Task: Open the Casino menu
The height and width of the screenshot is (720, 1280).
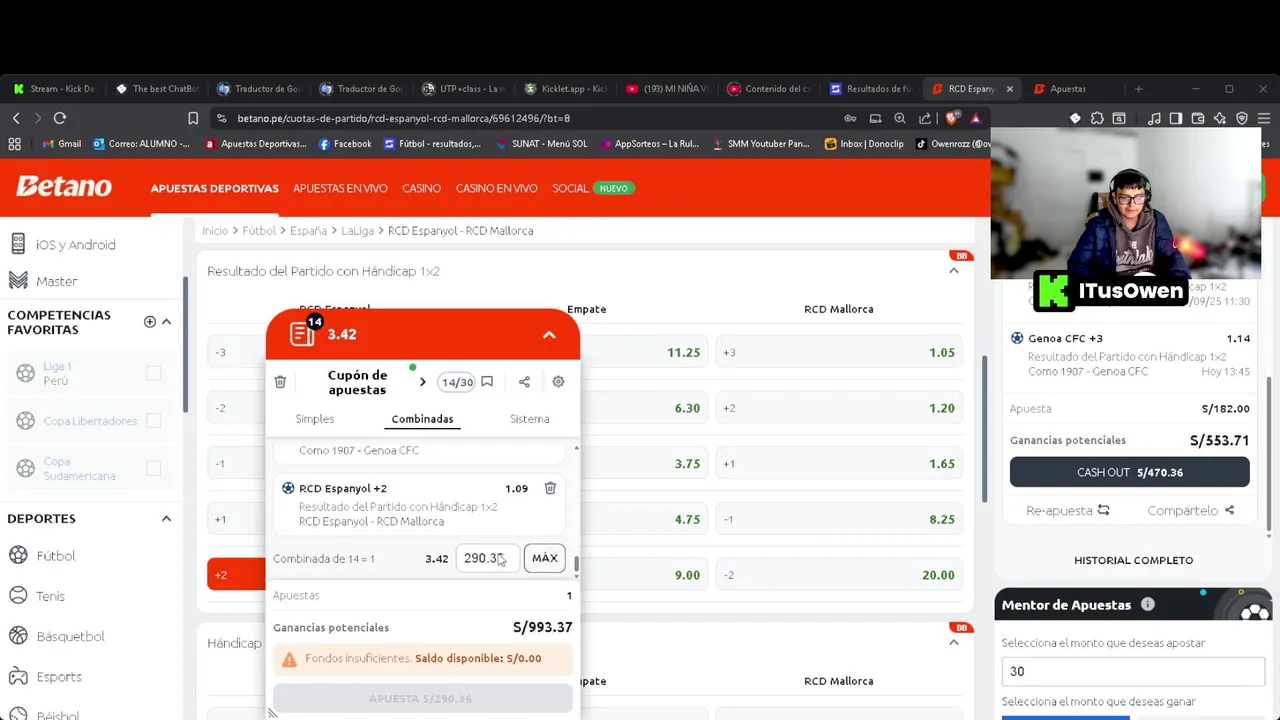Action: click(421, 188)
